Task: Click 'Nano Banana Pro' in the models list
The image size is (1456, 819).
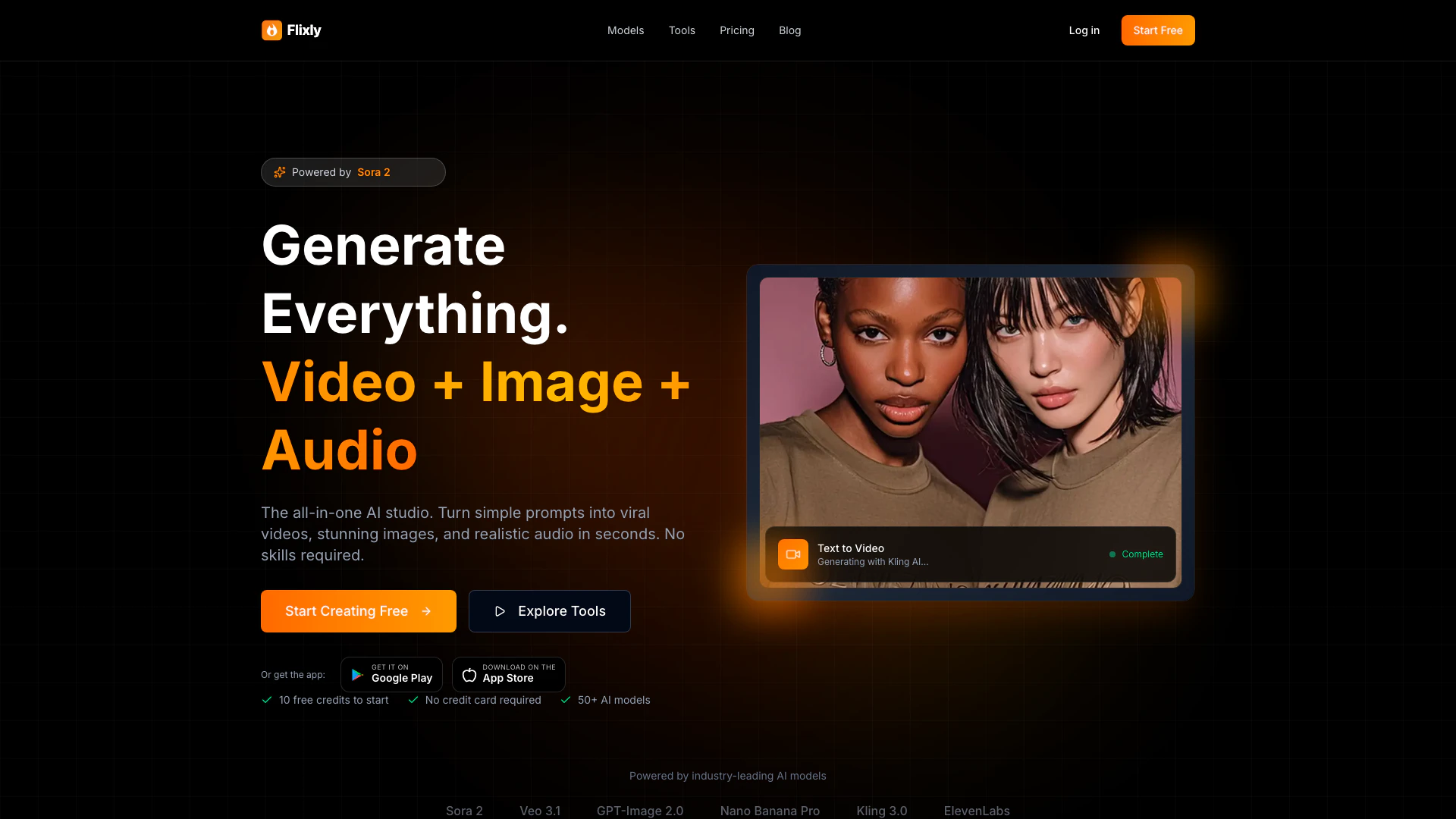Action: [770, 811]
